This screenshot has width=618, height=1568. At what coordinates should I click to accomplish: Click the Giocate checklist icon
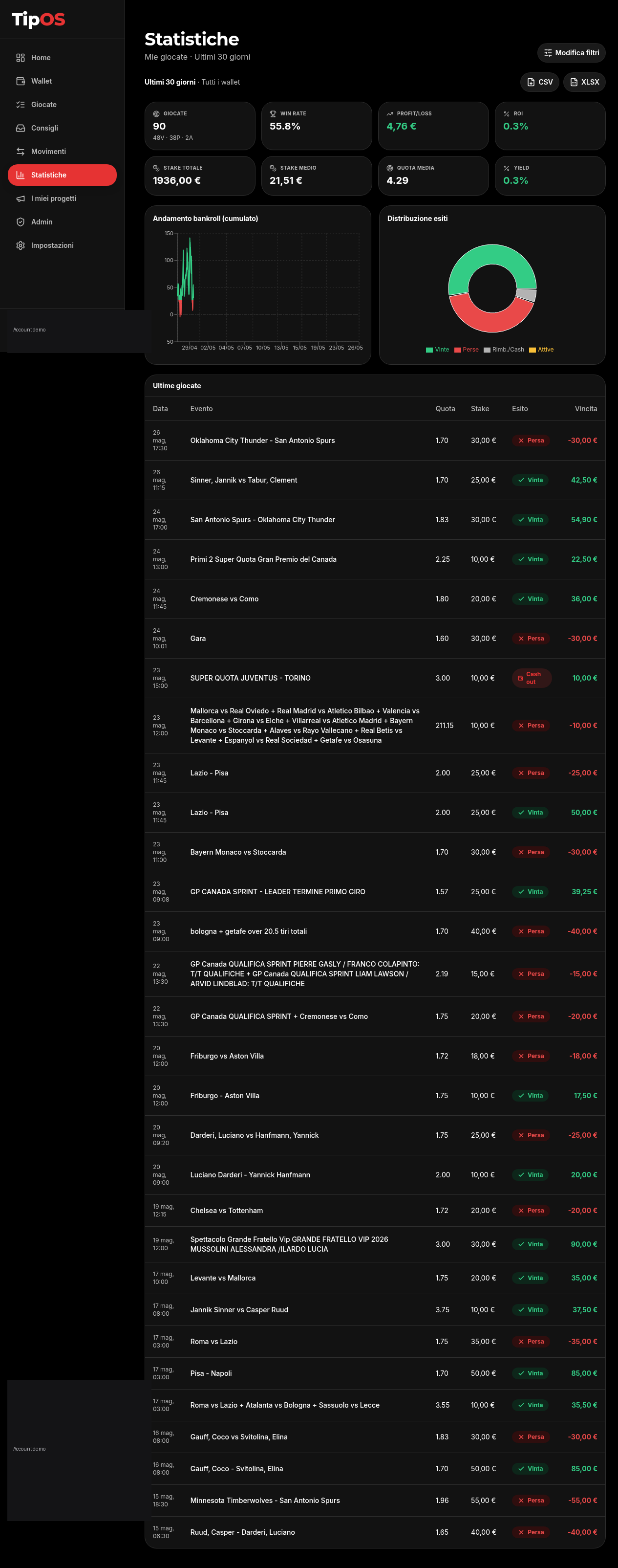click(x=20, y=105)
